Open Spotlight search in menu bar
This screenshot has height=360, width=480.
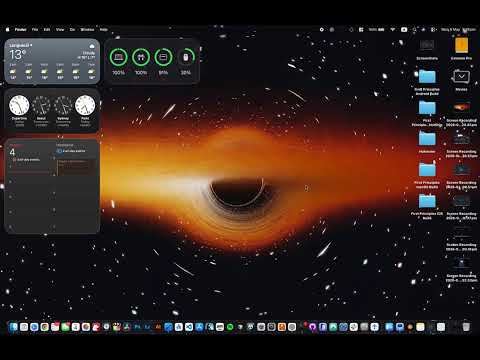point(415,29)
